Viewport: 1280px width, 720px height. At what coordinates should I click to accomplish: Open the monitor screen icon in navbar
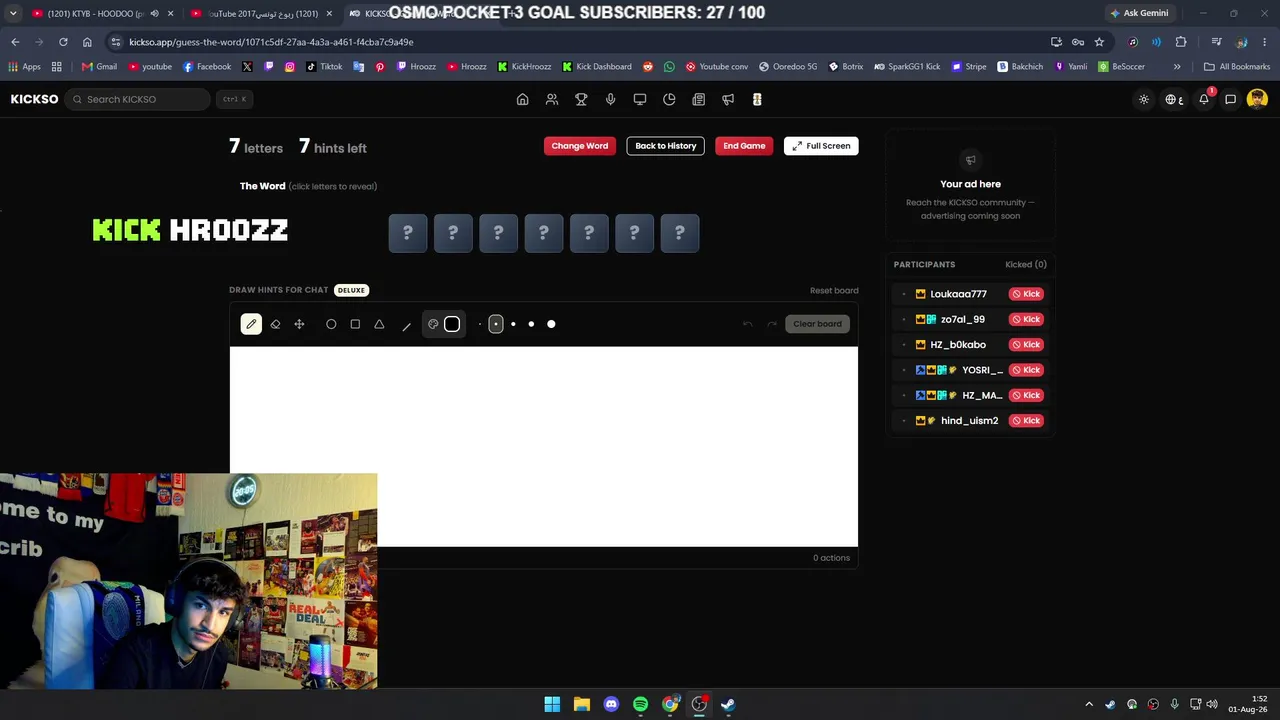coord(640,99)
